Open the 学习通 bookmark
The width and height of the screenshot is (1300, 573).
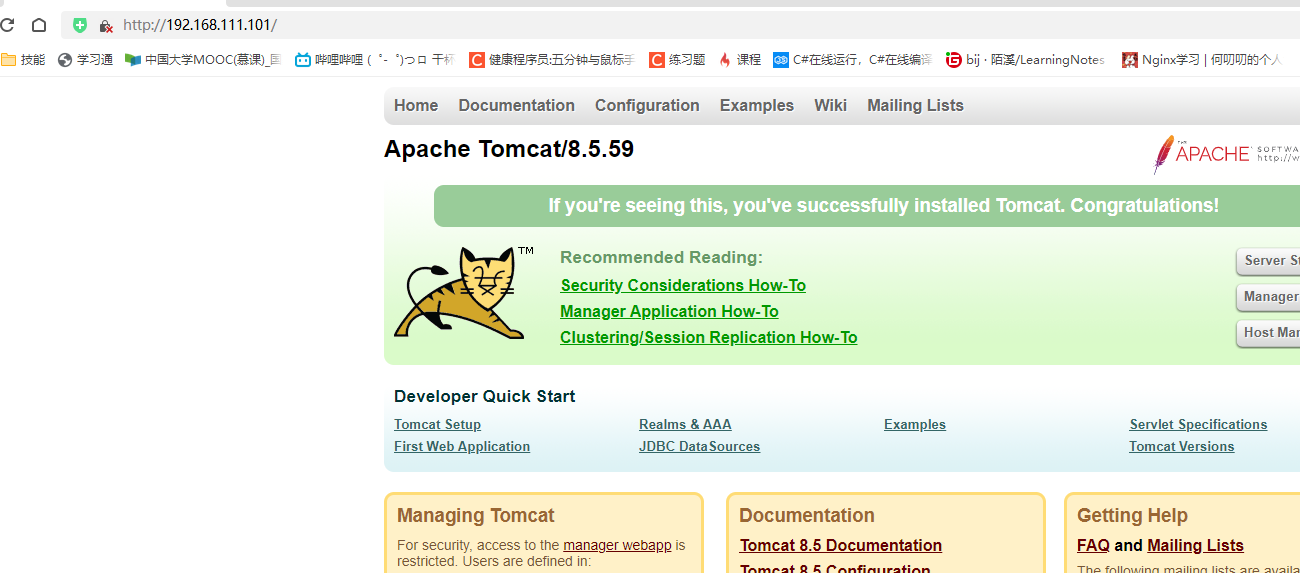click(85, 60)
